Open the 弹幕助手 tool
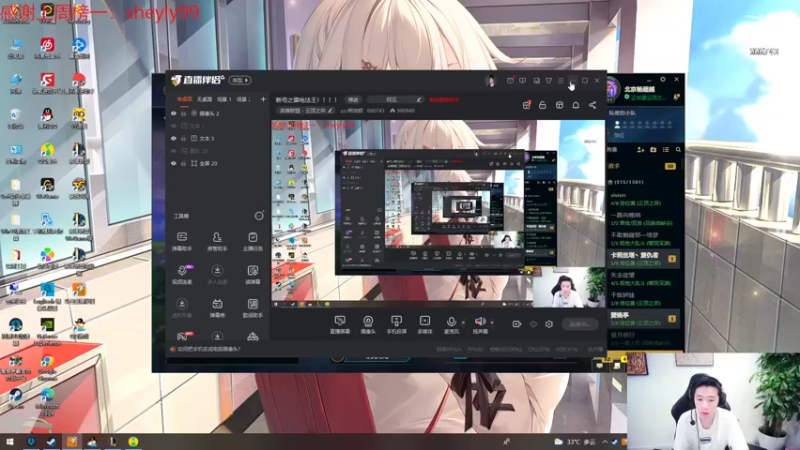The image size is (800, 450). coord(182,241)
